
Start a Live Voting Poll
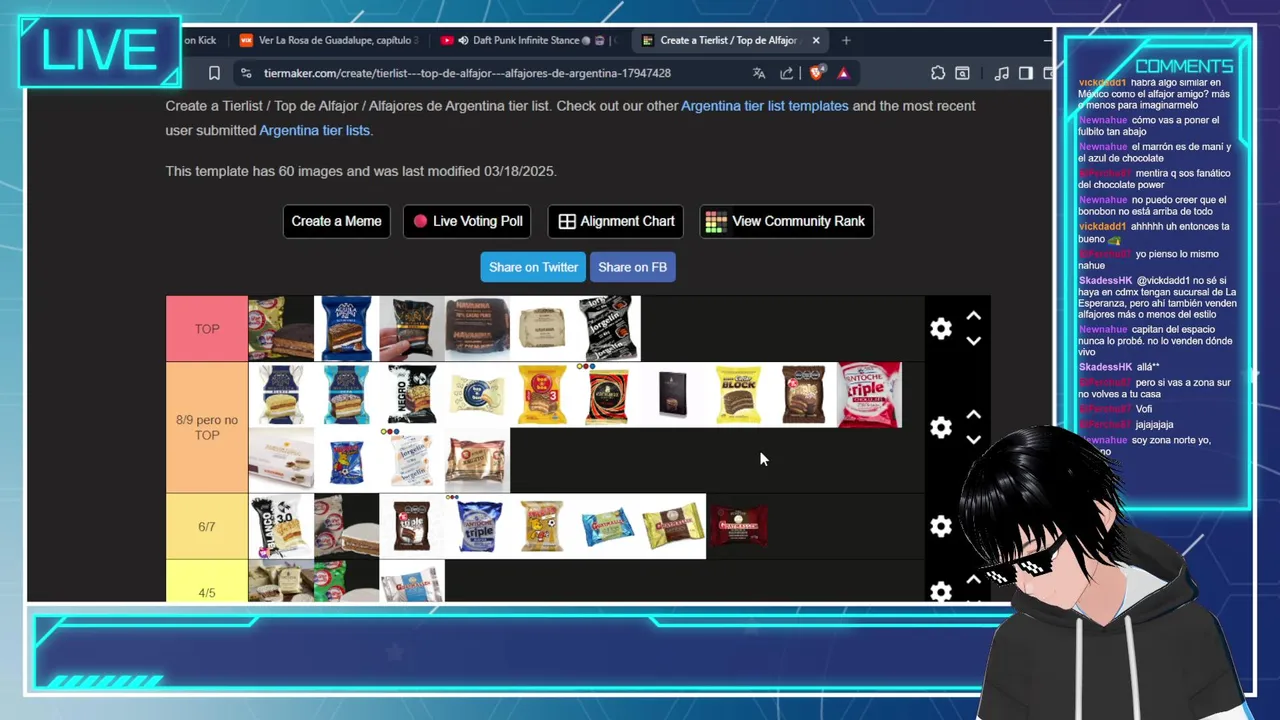(x=467, y=221)
